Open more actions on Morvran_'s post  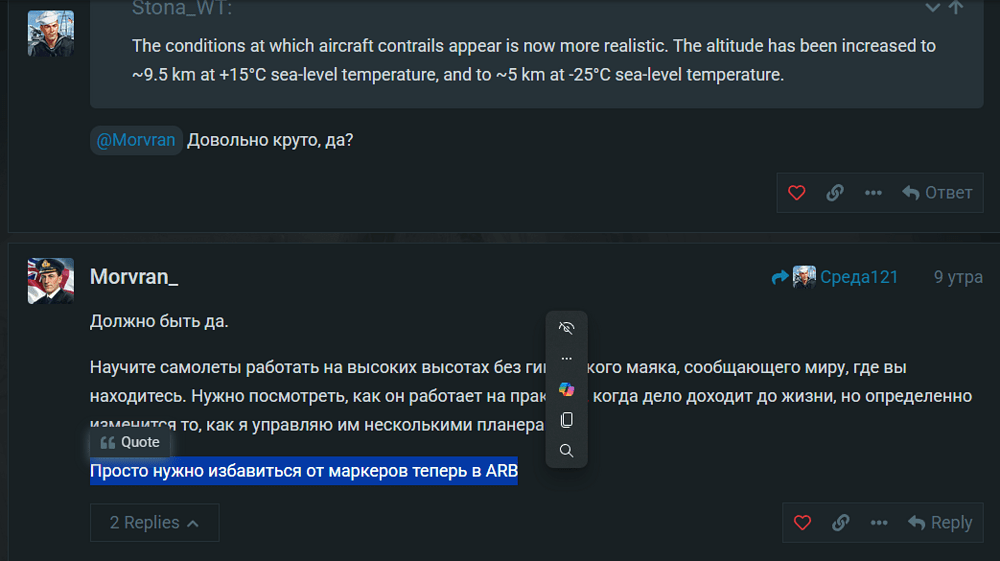879,522
